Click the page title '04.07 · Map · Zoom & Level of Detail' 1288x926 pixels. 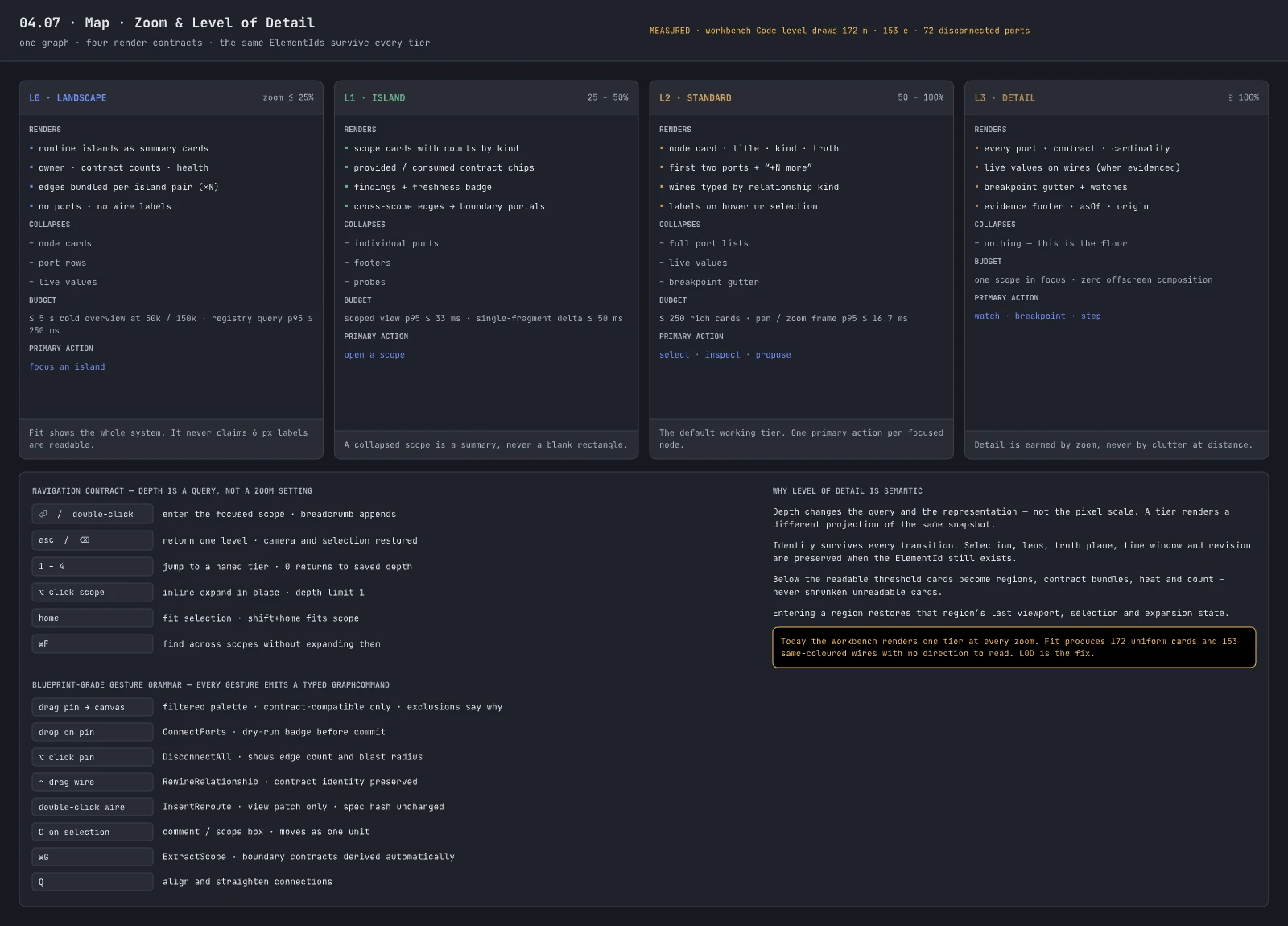click(167, 23)
